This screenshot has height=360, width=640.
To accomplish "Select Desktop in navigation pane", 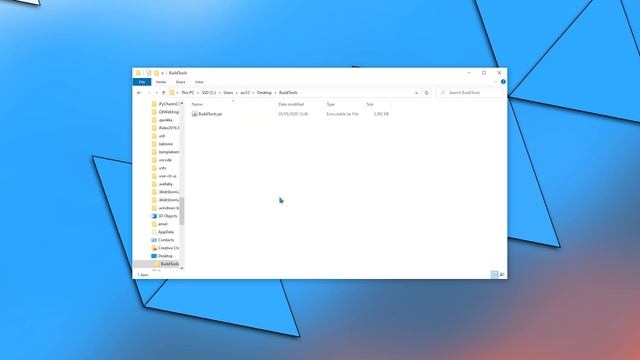I will (x=165, y=256).
